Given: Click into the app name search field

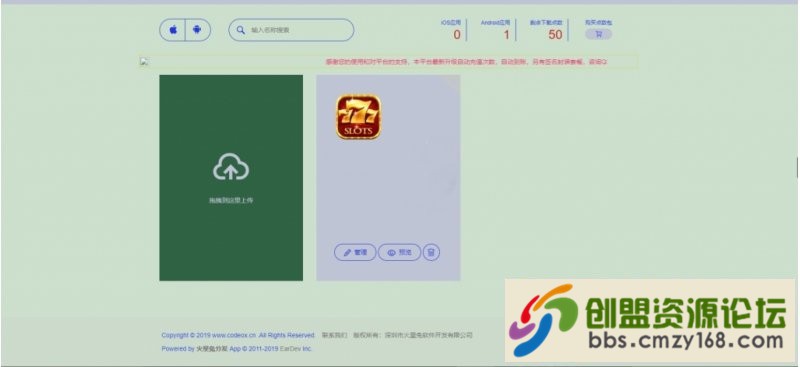Looking at the screenshot, I should coord(291,30).
